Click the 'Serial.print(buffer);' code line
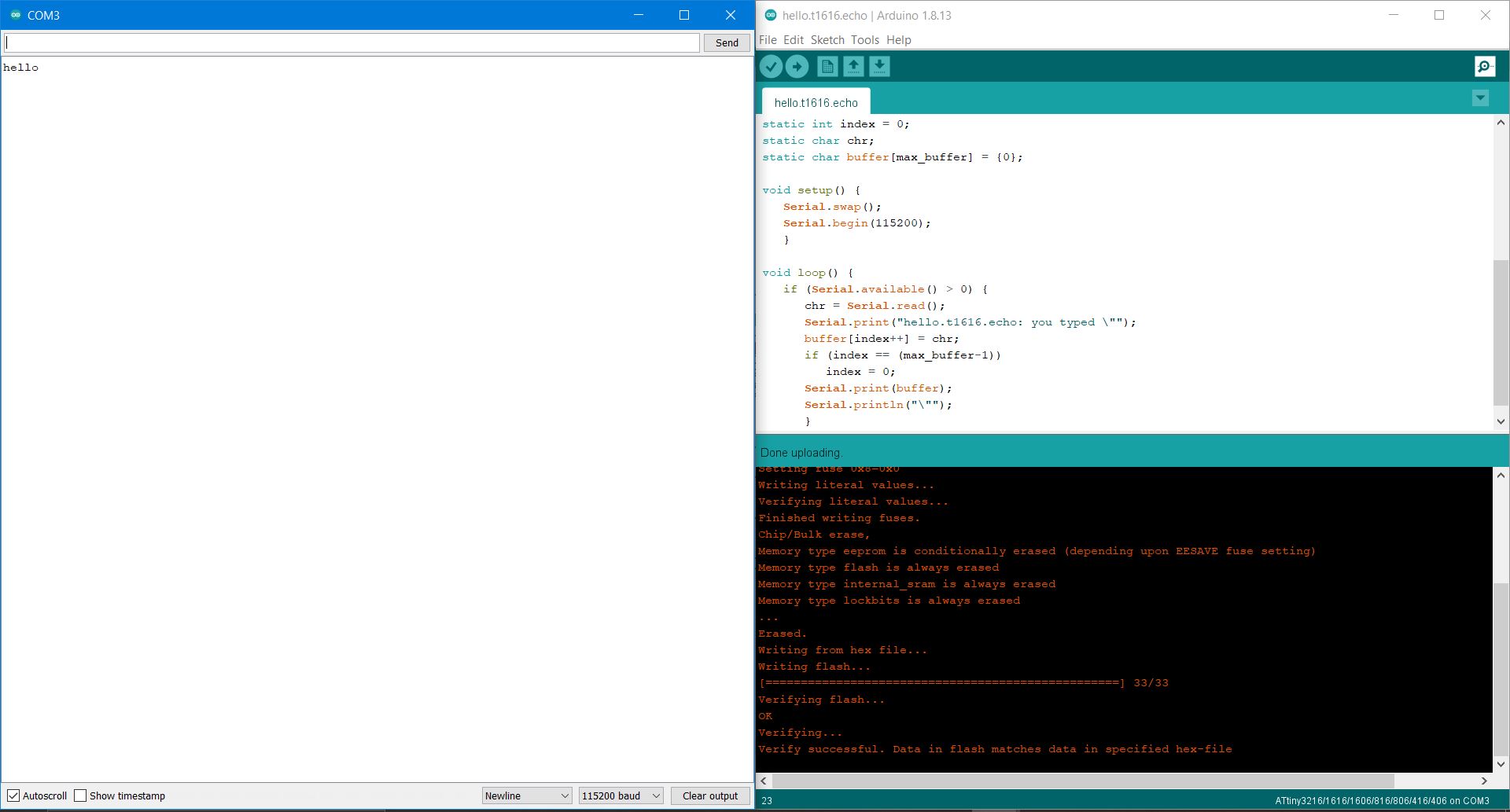The width and height of the screenshot is (1510, 812). (878, 388)
